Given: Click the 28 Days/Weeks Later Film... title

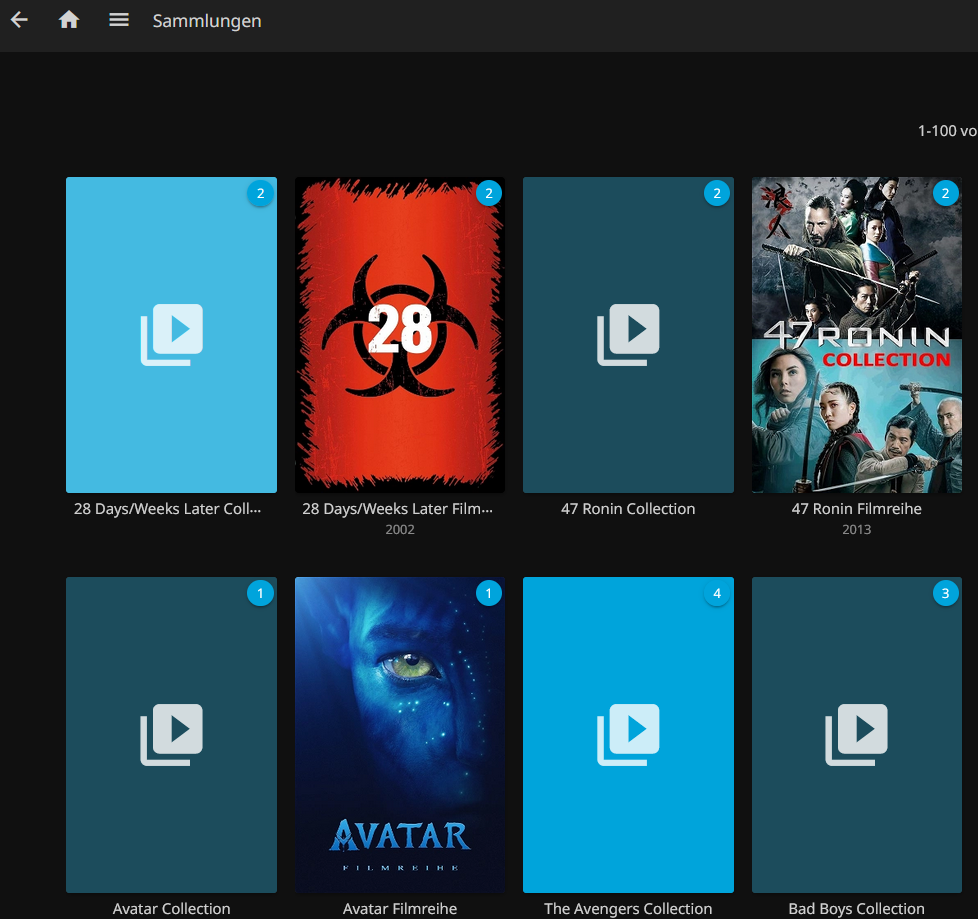Looking at the screenshot, I should 398,509.
